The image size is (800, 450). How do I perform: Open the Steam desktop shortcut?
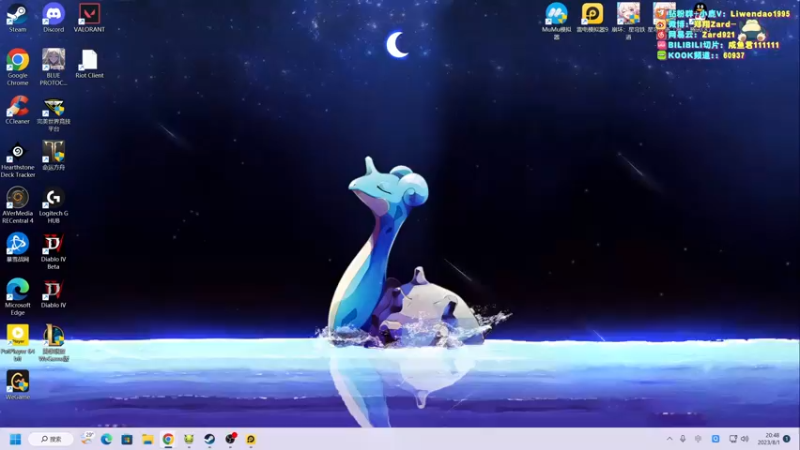17,18
